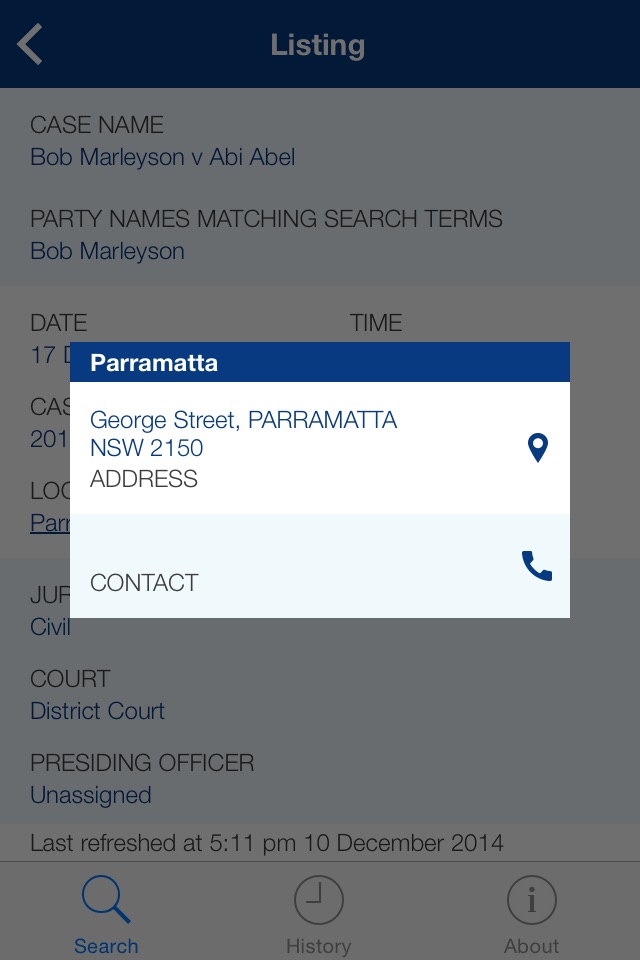Click the Unassigned presiding officer value

(x=91, y=795)
